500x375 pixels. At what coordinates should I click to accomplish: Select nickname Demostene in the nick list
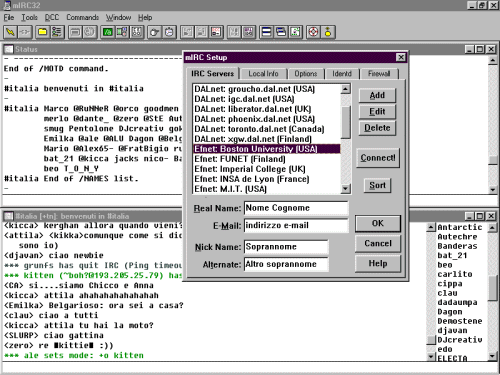point(460,321)
